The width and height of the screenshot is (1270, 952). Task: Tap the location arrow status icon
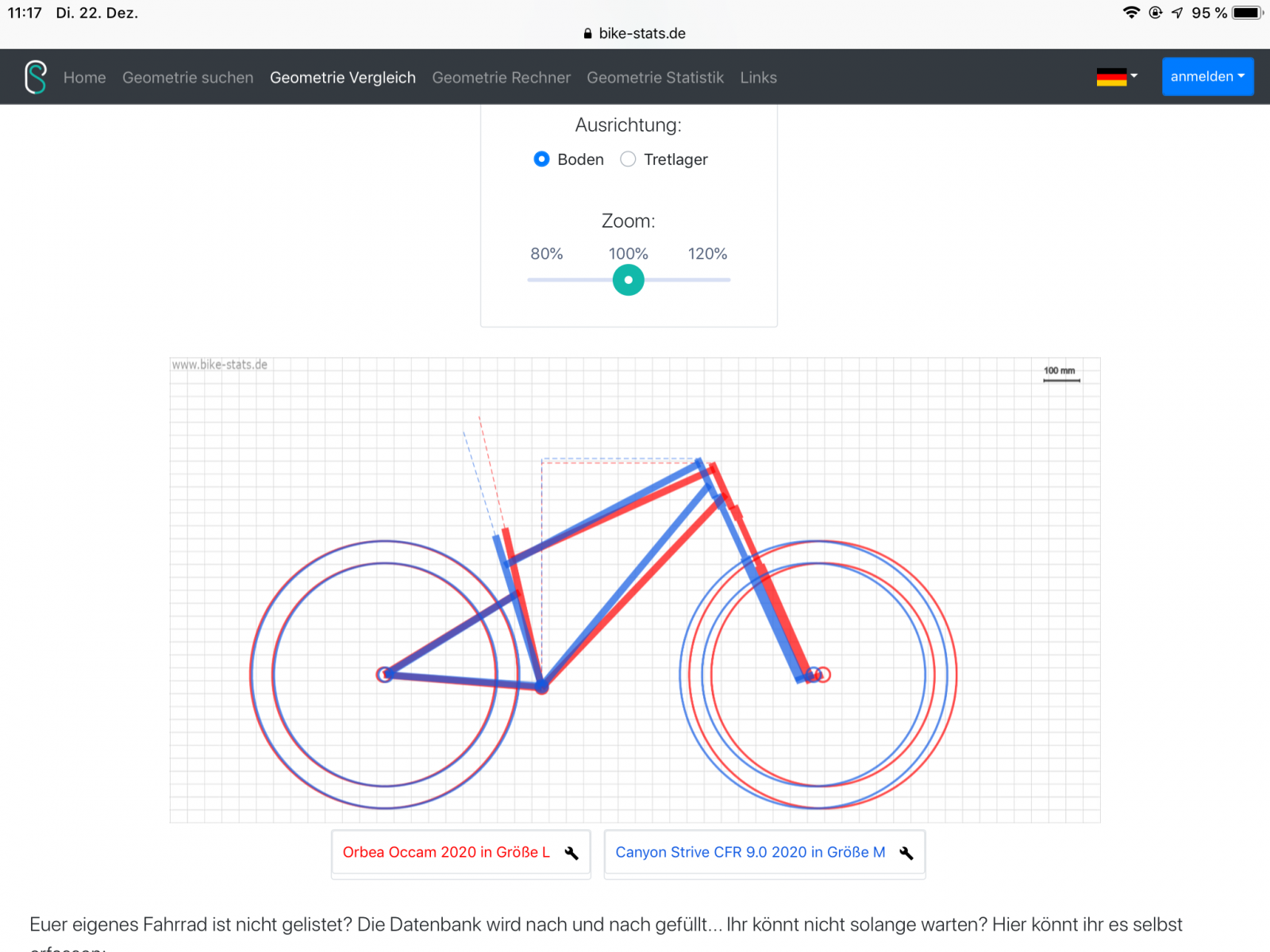[1177, 13]
